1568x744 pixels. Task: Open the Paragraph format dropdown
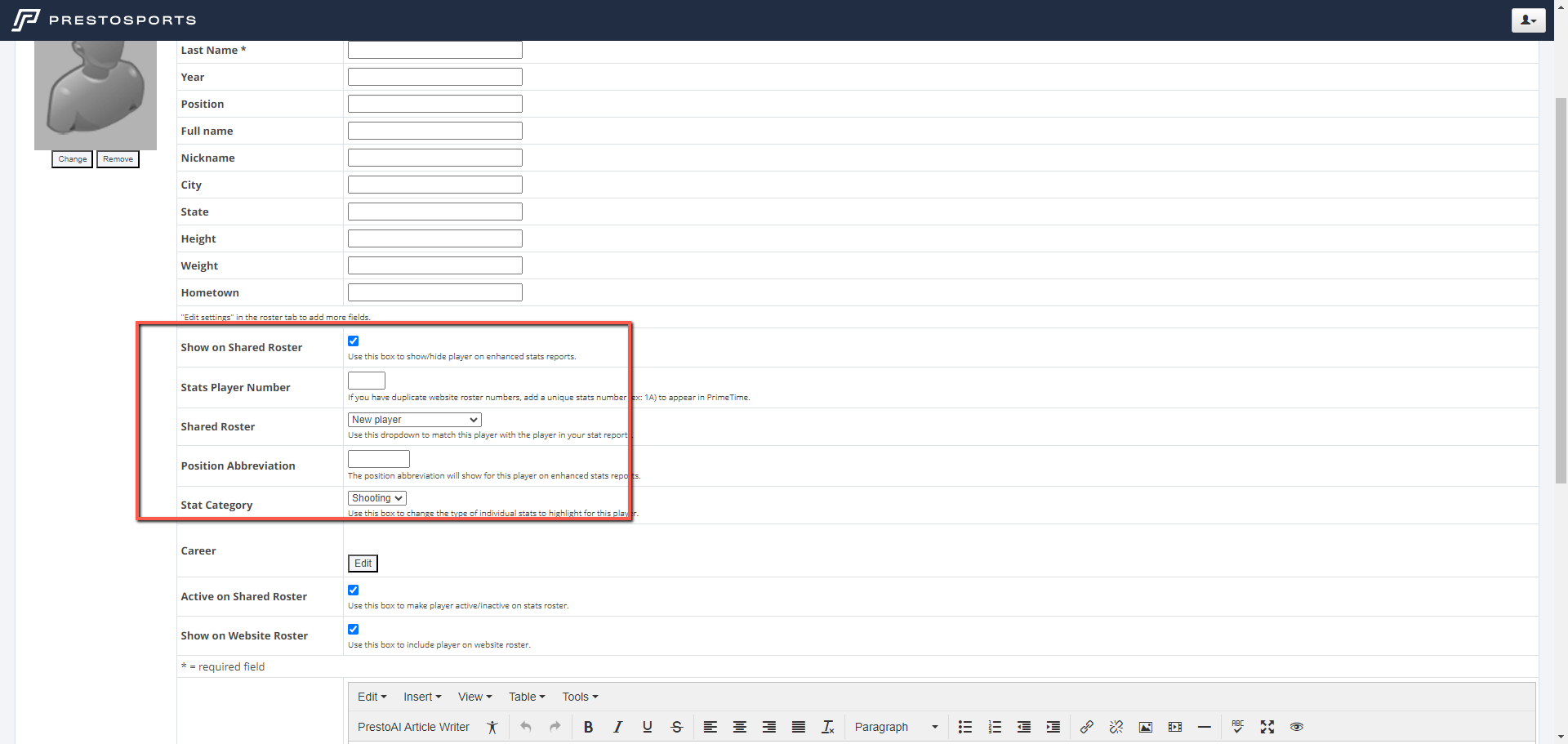pyautogui.click(x=896, y=727)
